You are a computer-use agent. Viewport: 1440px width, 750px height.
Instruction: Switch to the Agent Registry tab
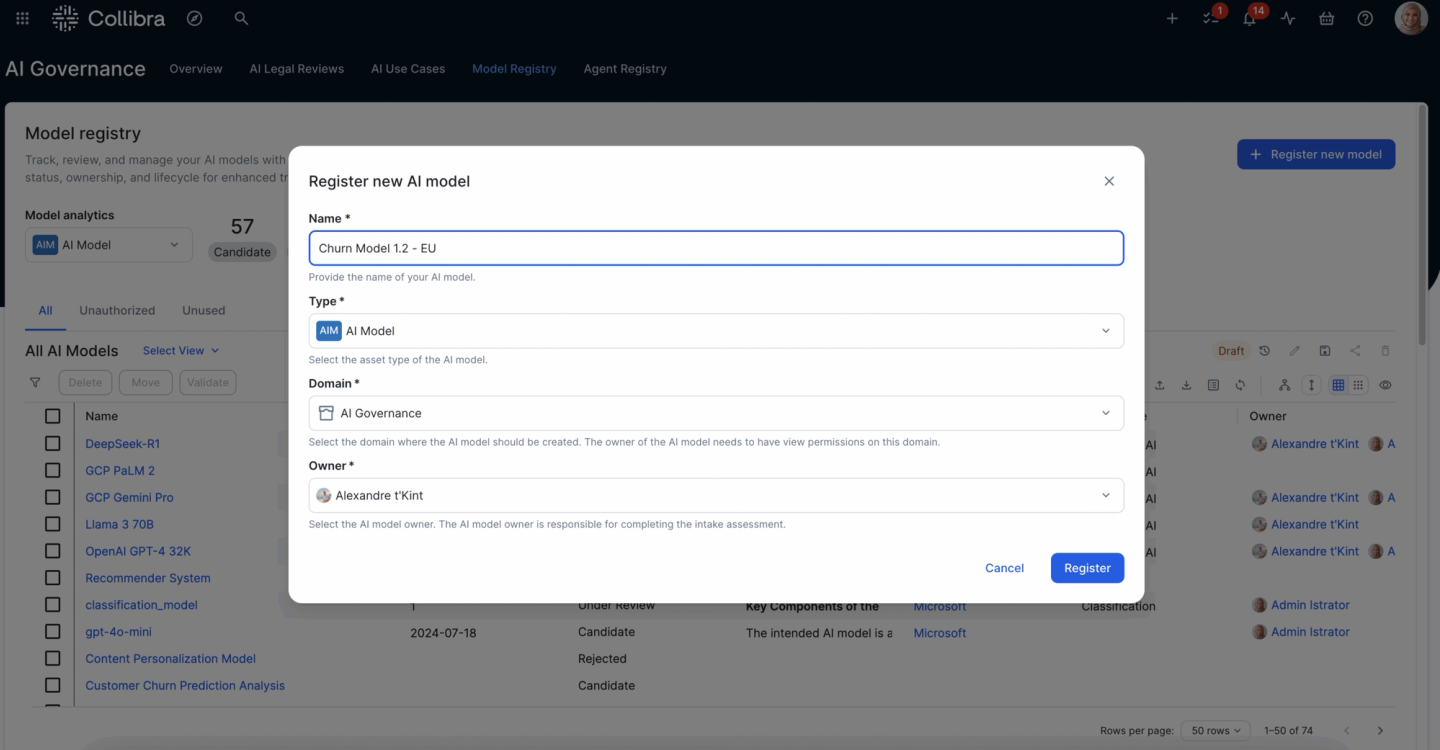[x=624, y=68]
